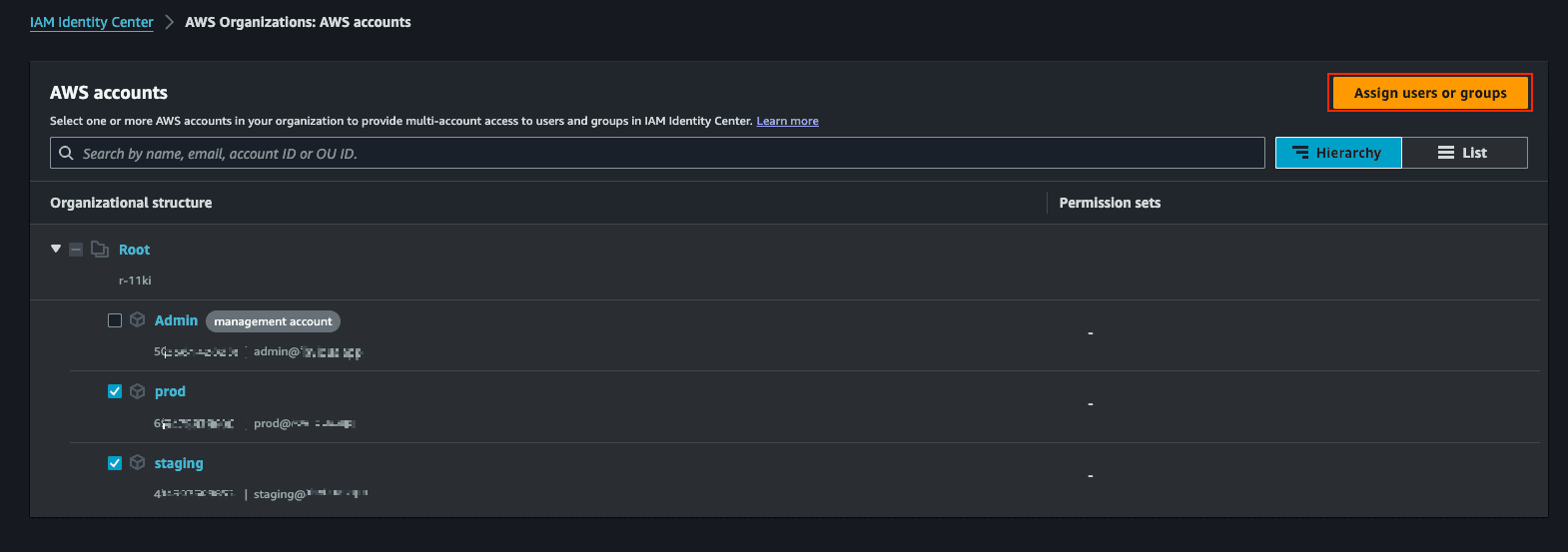This screenshot has height=552, width=1568.
Task: Click the staging account cube icon
Action: (x=138, y=463)
